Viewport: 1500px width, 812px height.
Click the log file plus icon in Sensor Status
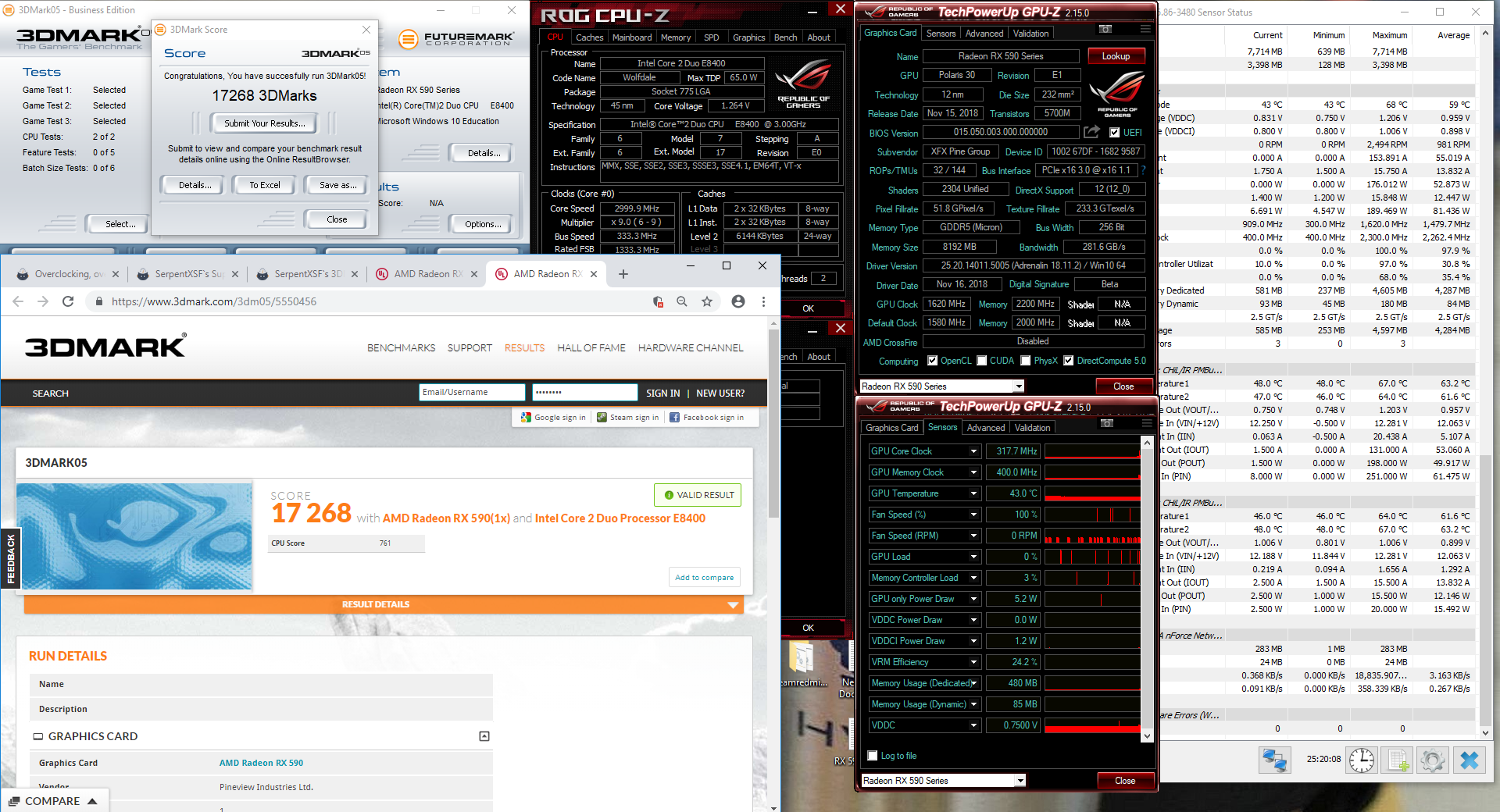point(1397,760)
